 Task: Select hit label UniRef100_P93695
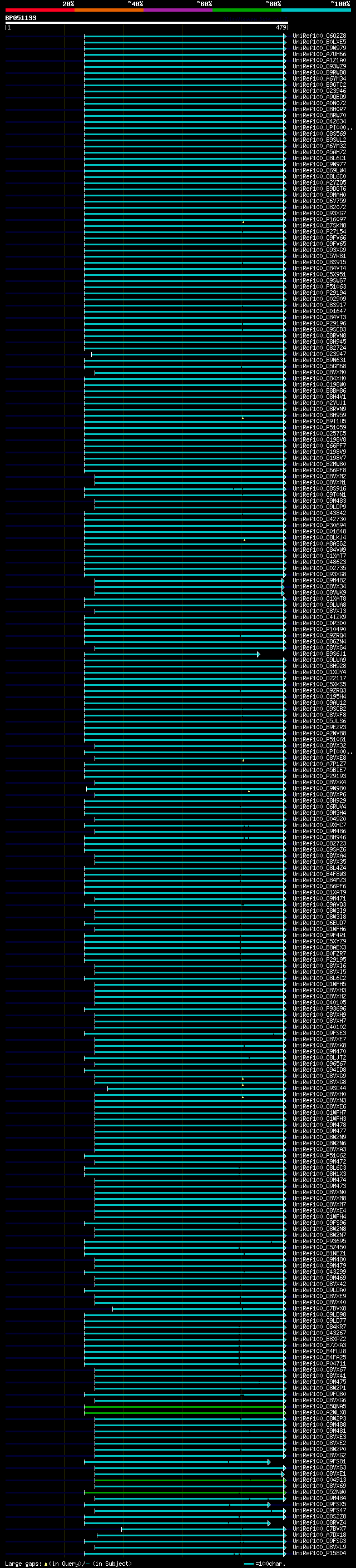[x=319, y=1241]
